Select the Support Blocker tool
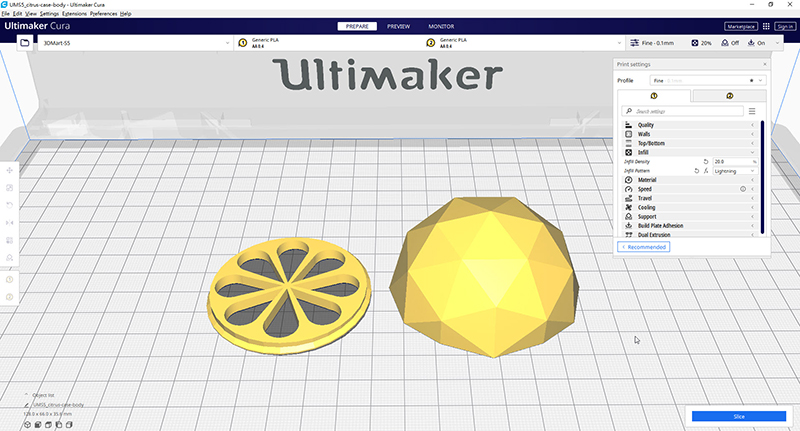This screenshot has width=800, height=431. click(9, 258)
